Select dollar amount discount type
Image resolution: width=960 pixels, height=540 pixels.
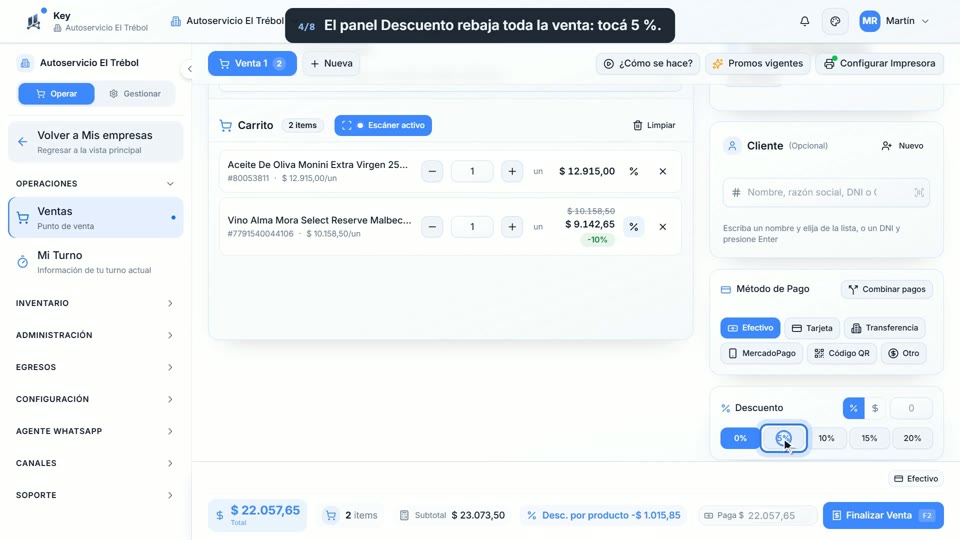point(875,408)
